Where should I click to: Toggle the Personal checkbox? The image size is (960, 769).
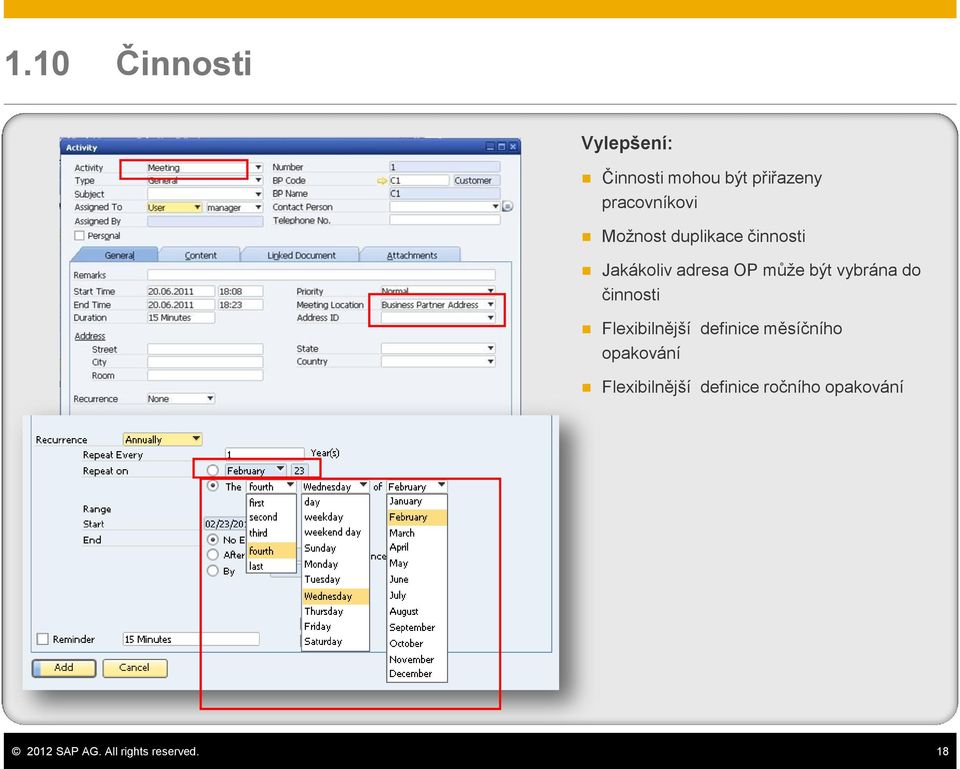coord(79,236)
